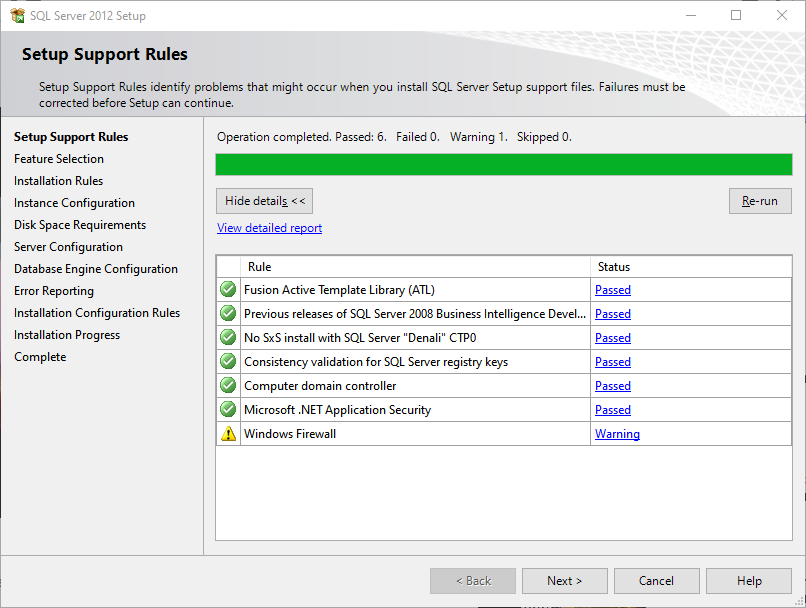806x608 pixels.
Task: Select Feature Selection step in sidebar
Action: tap(59, 159)
